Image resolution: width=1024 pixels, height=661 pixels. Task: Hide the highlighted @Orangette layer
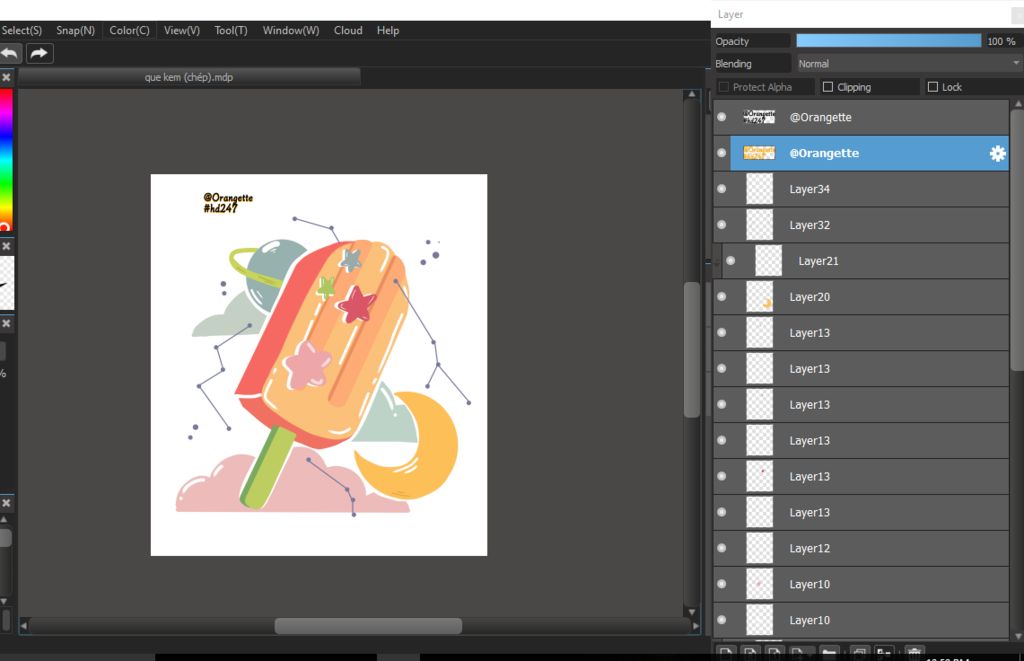point(722,153)
